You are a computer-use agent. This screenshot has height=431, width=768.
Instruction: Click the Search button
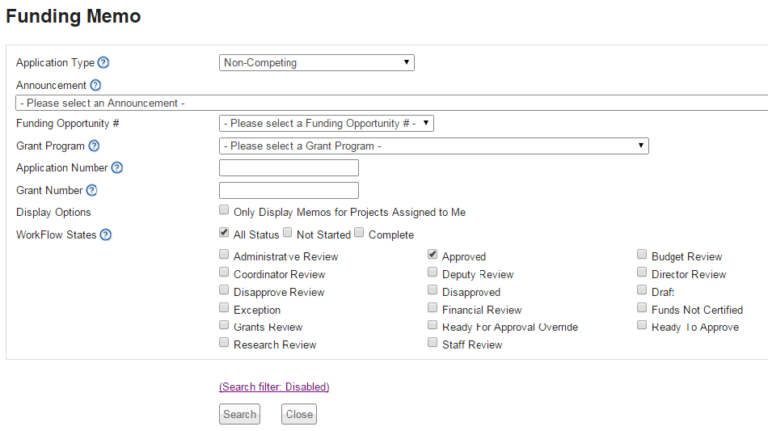tap(239, 414)
